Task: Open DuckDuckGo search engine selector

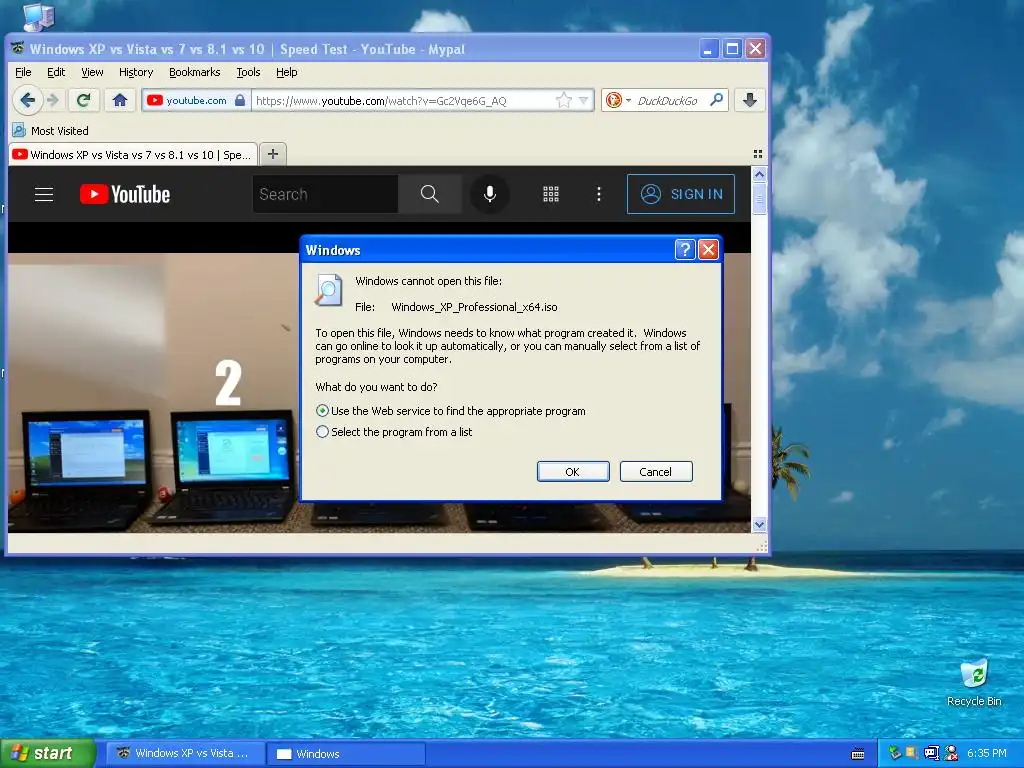Action: pos(618,101)
